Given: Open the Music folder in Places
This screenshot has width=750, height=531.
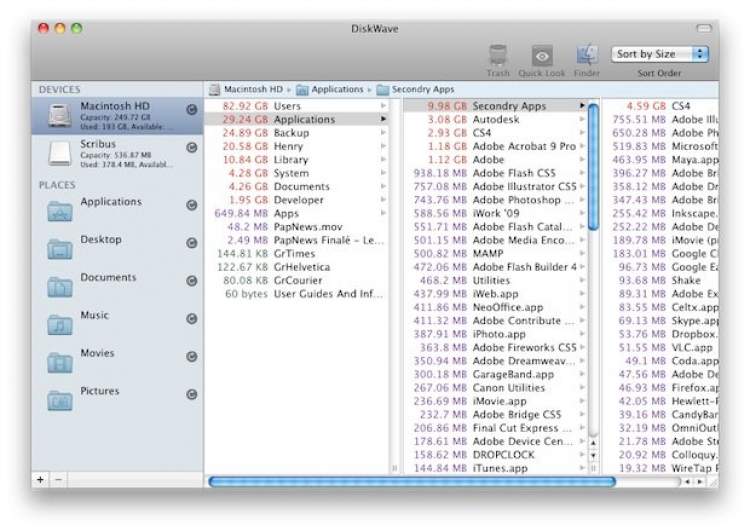Looking at the screenshot, I should point(95,316).
